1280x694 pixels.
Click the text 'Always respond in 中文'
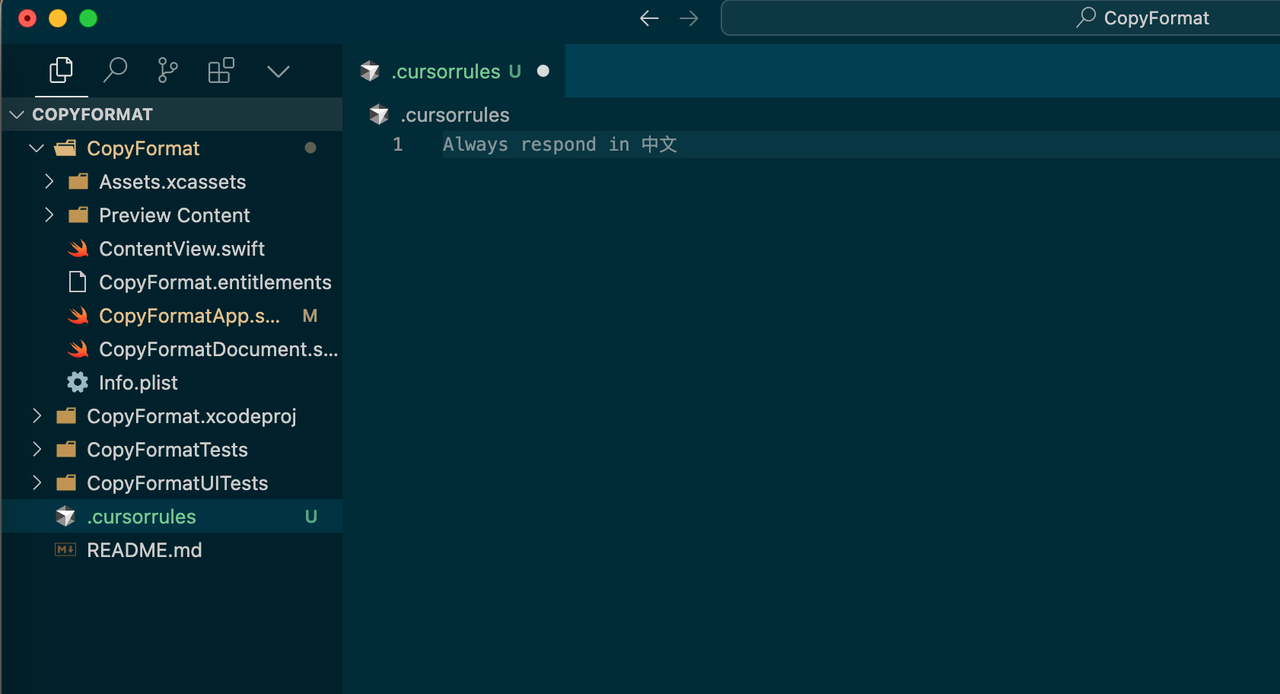point(560,145)
